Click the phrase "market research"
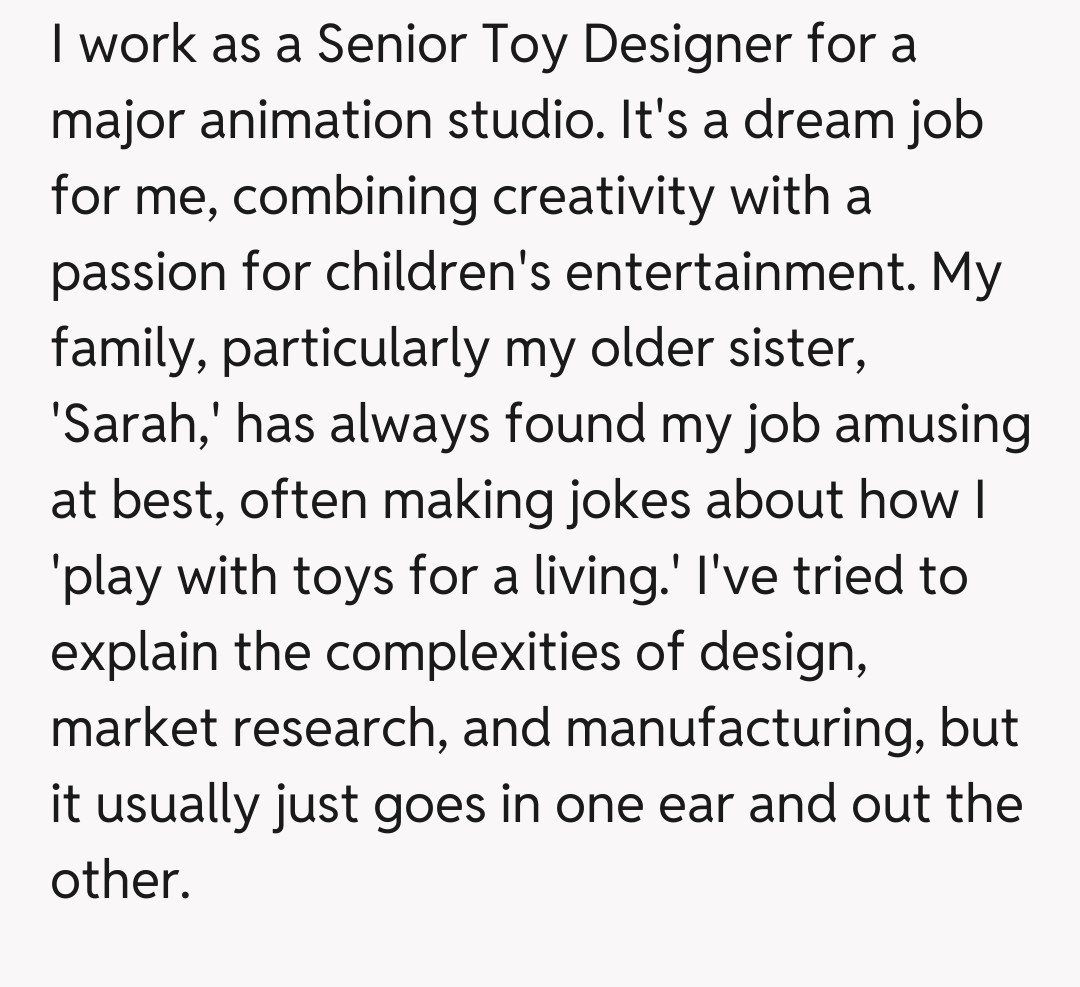The image size is (1080, 987). pyautogui.click(x=241, y=729)
